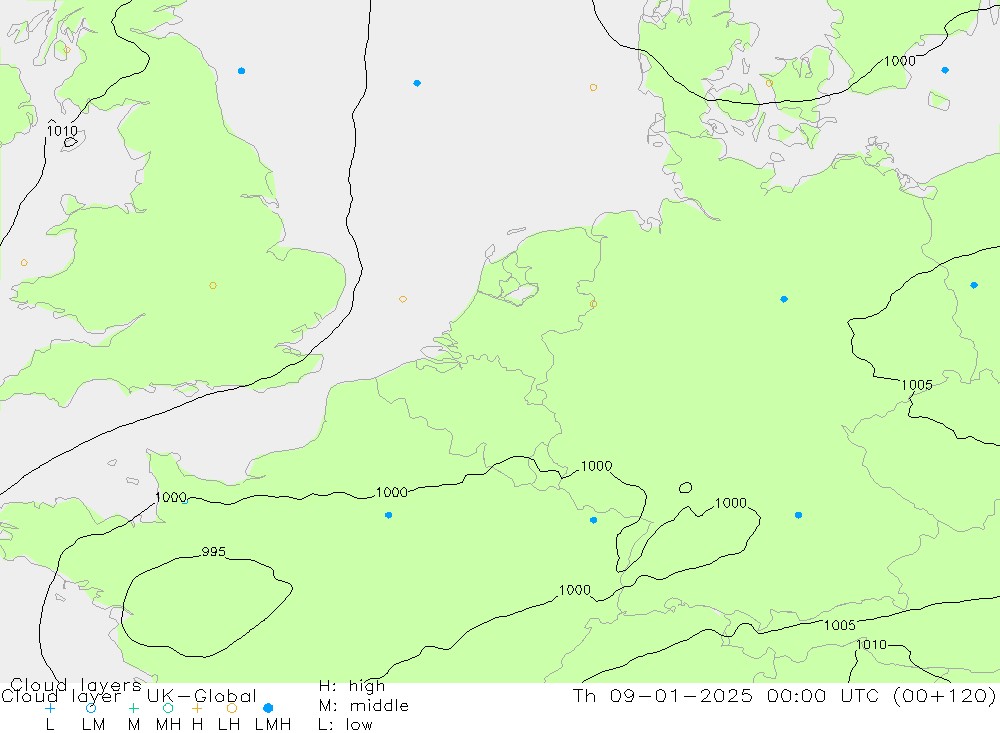Select the blue cloud dot right of the top 1000 label
The image size is (1000, 733).
pyautogui.click(x=945, y=70)
